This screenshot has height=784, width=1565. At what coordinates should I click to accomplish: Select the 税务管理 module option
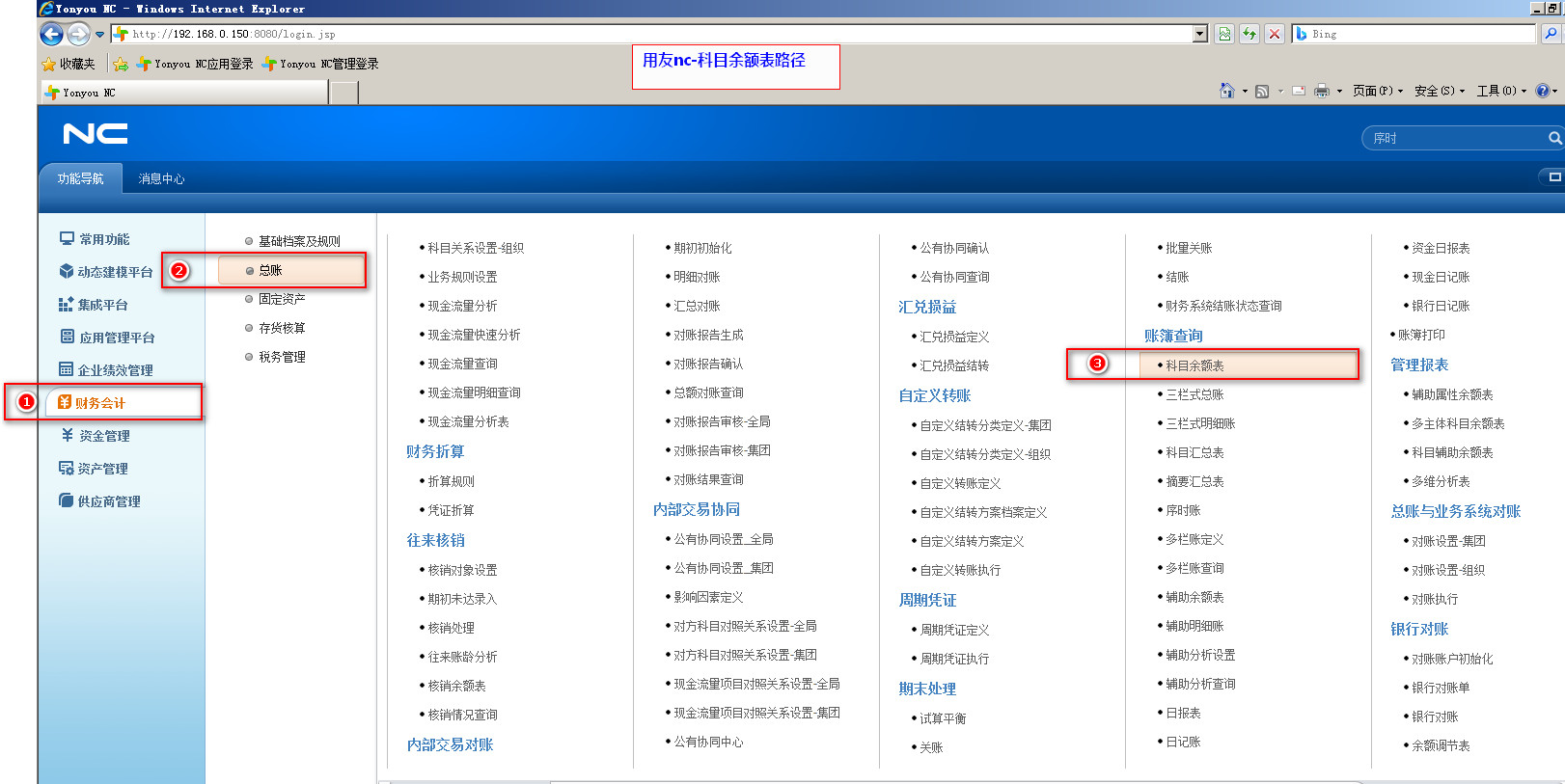tap(282, 358)
